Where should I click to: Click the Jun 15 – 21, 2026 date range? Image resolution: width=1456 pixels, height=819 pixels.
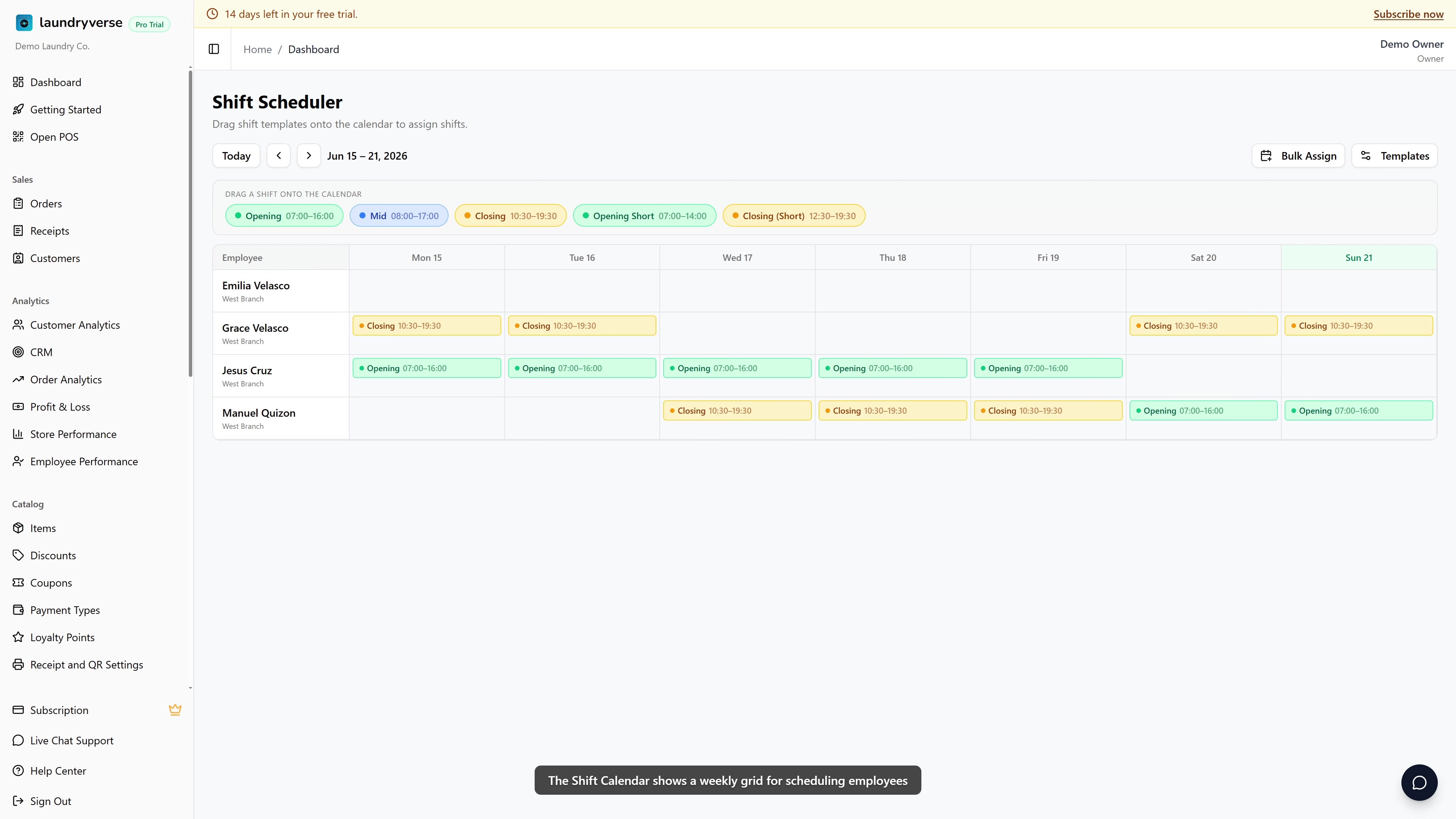[x=367, y=156]
